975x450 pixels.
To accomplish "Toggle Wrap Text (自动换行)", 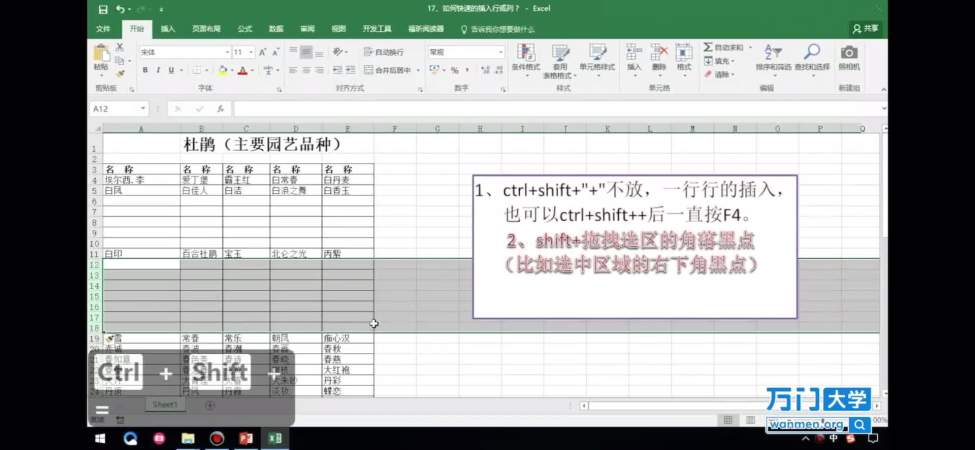I will 384,52.
